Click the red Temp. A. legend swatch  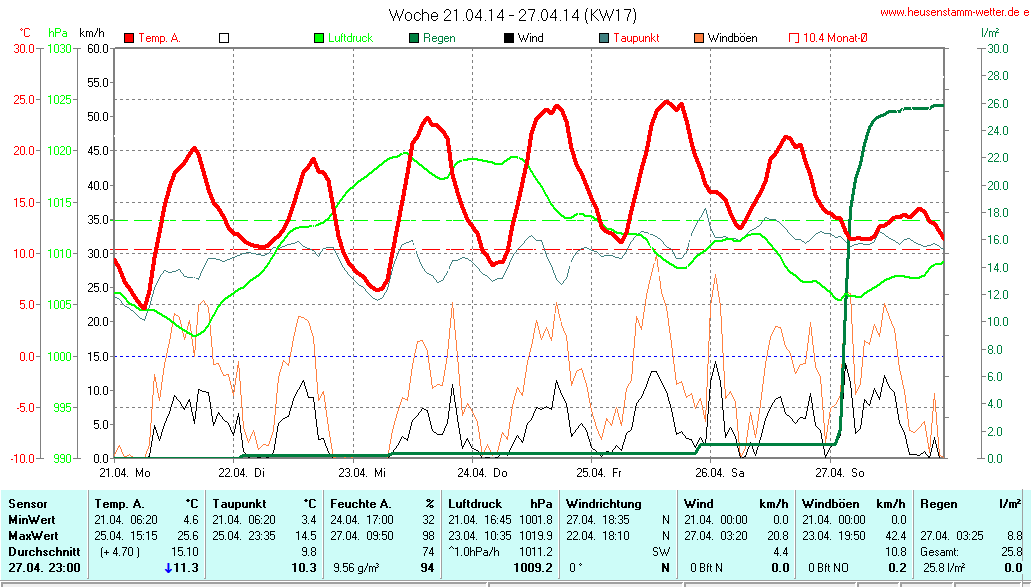[x=129, y=38]
